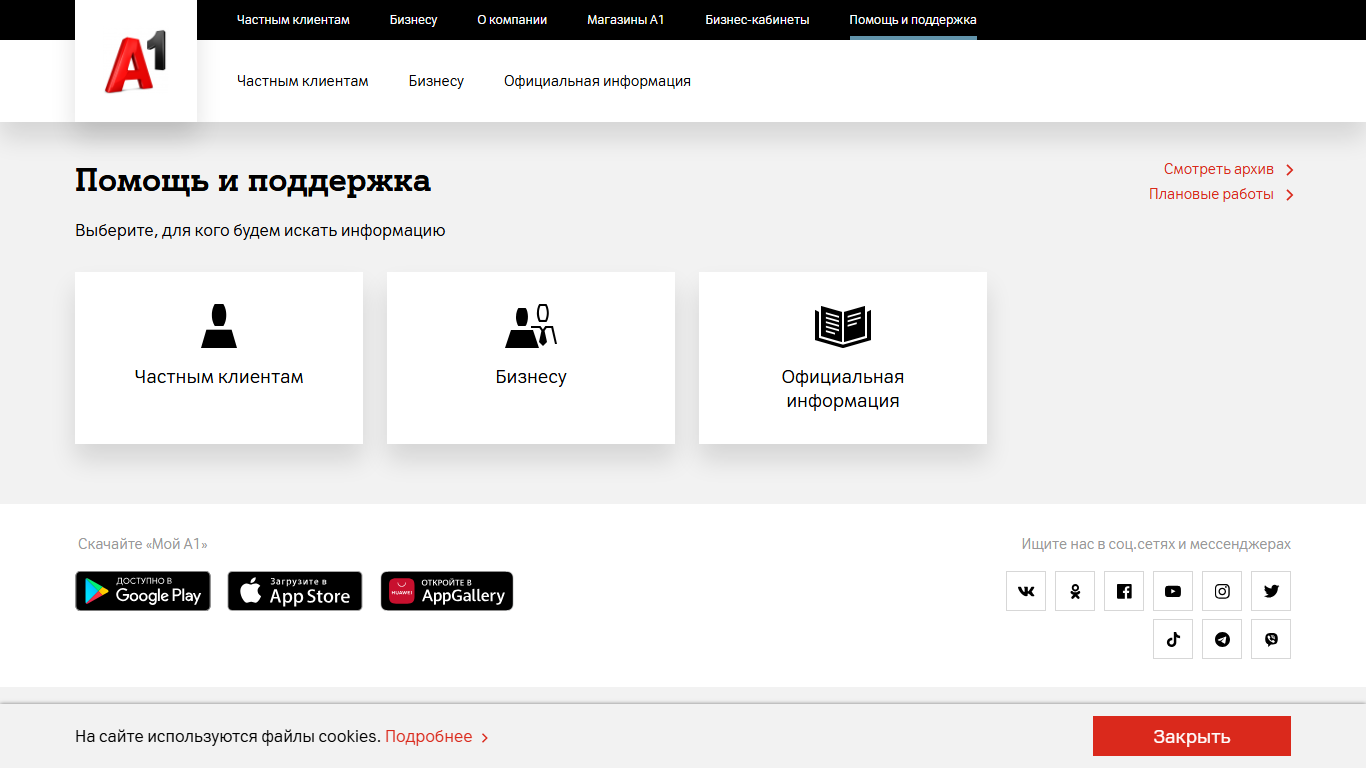Click text Ищите нас в соц.сетях и мессенджерах
The width and height of the screenshot is (1366, 768).
(x=1156, y=544)
